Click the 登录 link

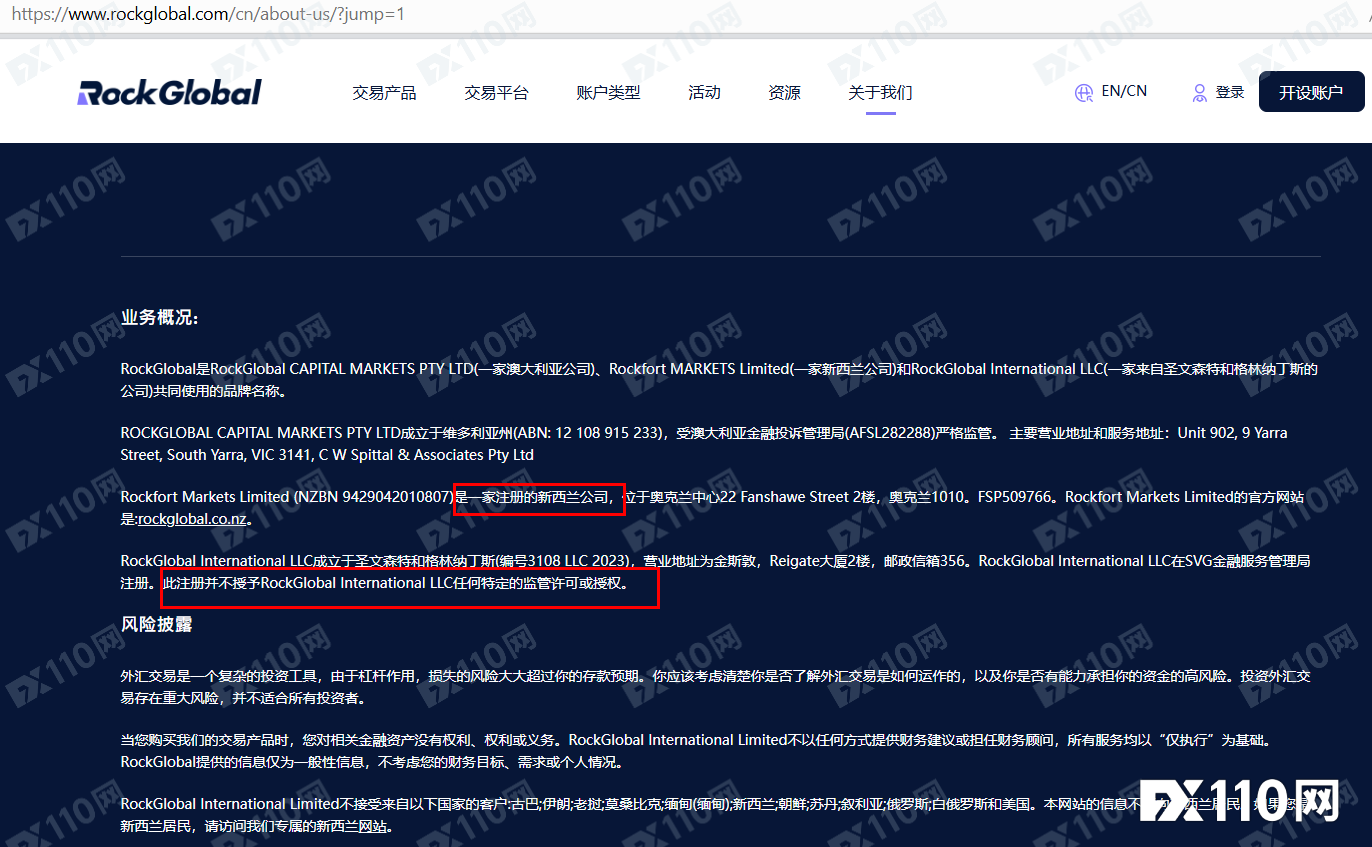1230,93
